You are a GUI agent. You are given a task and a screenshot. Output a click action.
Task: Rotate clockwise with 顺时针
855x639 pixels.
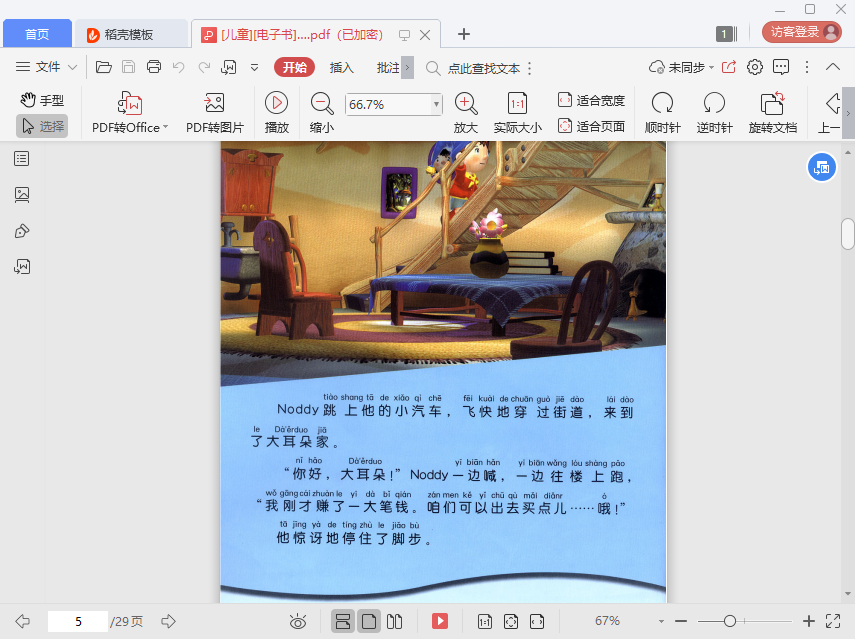tap(663, 113)
